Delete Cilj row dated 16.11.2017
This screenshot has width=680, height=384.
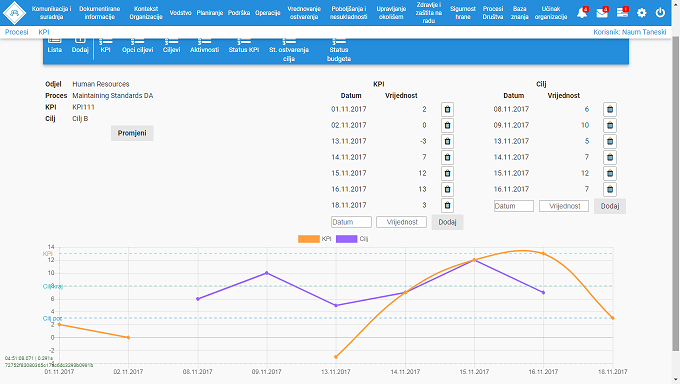pyautogui.click(x=610, y=190)
